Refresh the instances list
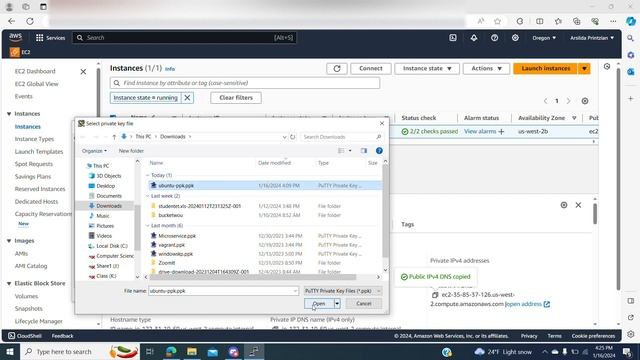The height and width of the screenshot is (360, 640). (x=337, y=69)
